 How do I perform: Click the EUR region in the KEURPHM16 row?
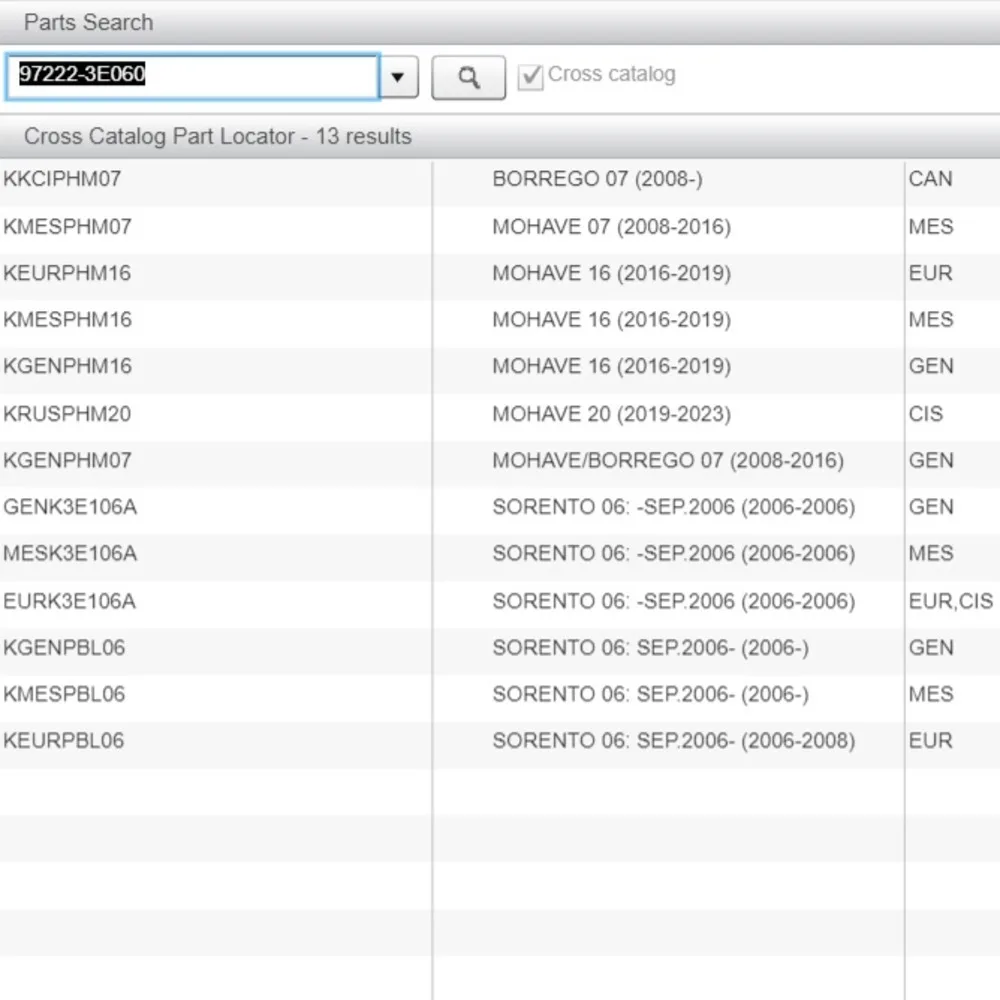coord(930,273)
